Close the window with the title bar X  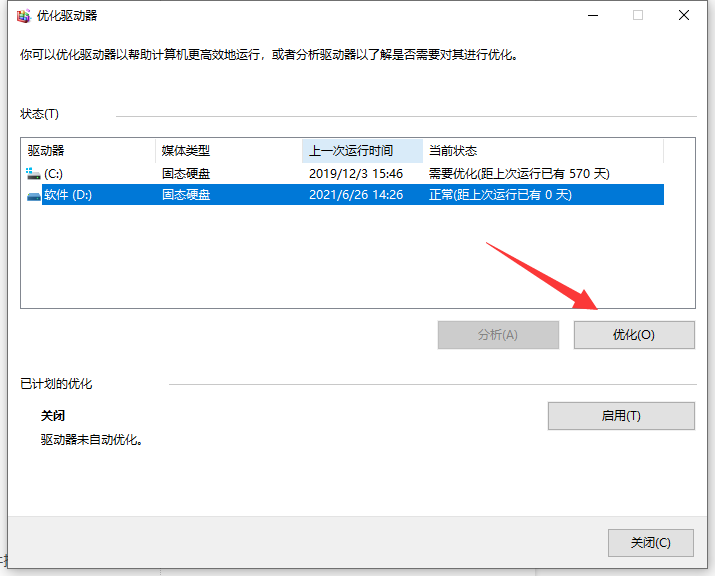tap(684, 16)
